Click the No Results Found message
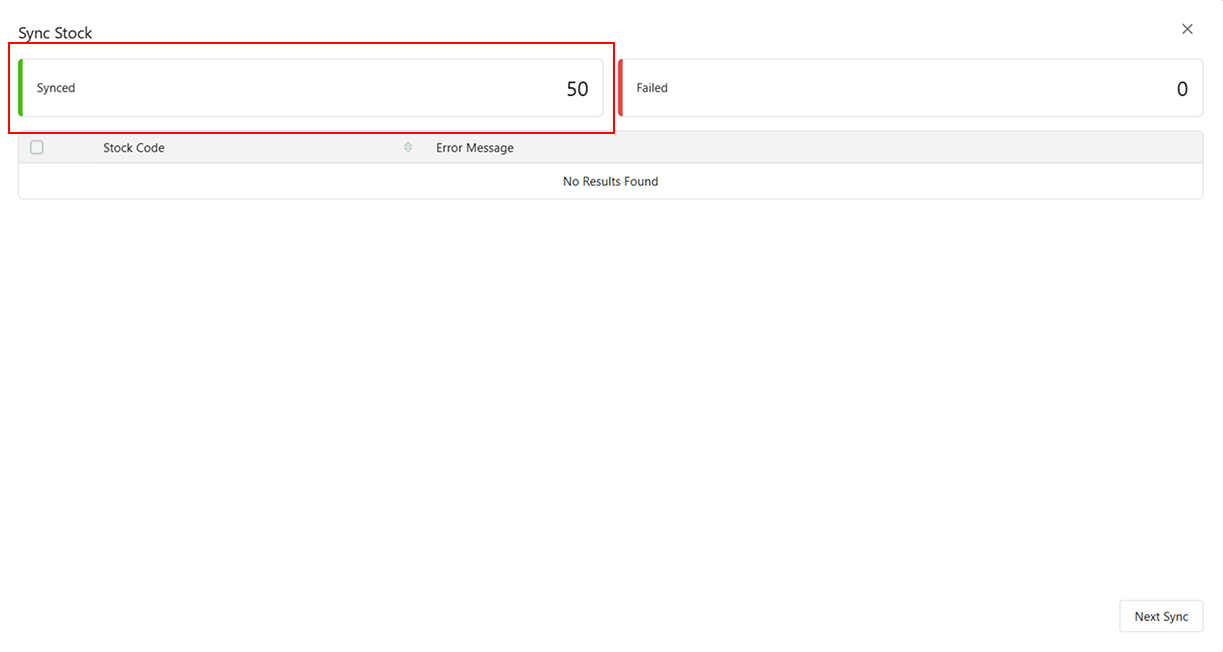 tap(610, 181)
